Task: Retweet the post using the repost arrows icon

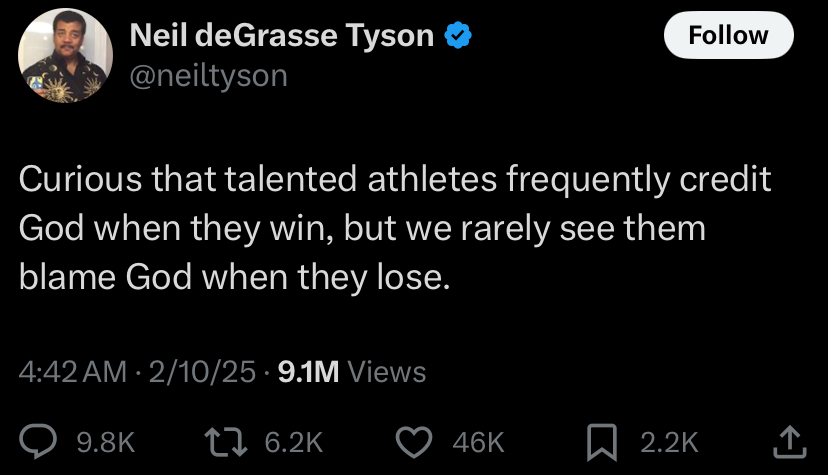Action: point(226,442)
